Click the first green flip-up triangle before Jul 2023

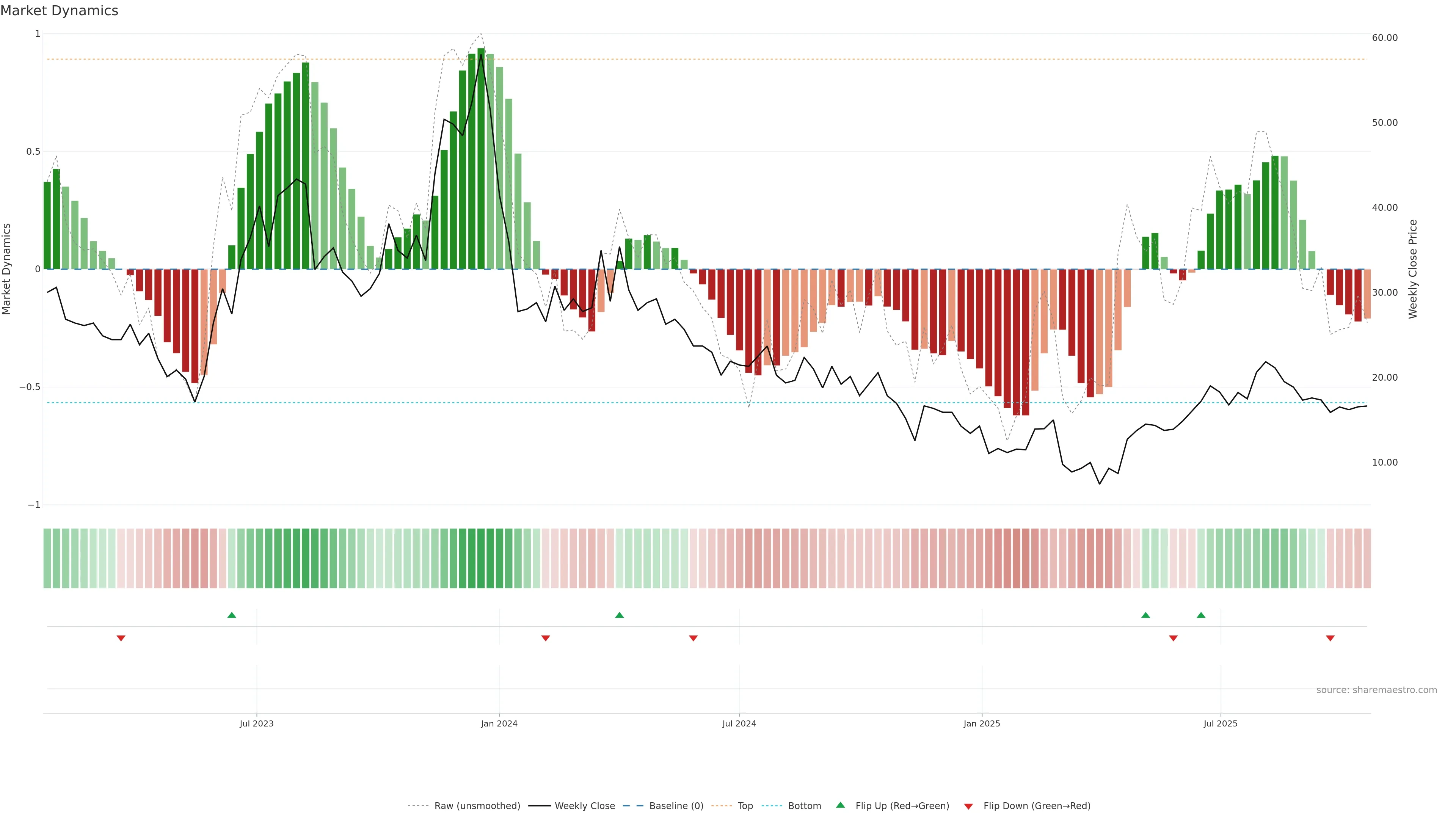pos(232,615)
